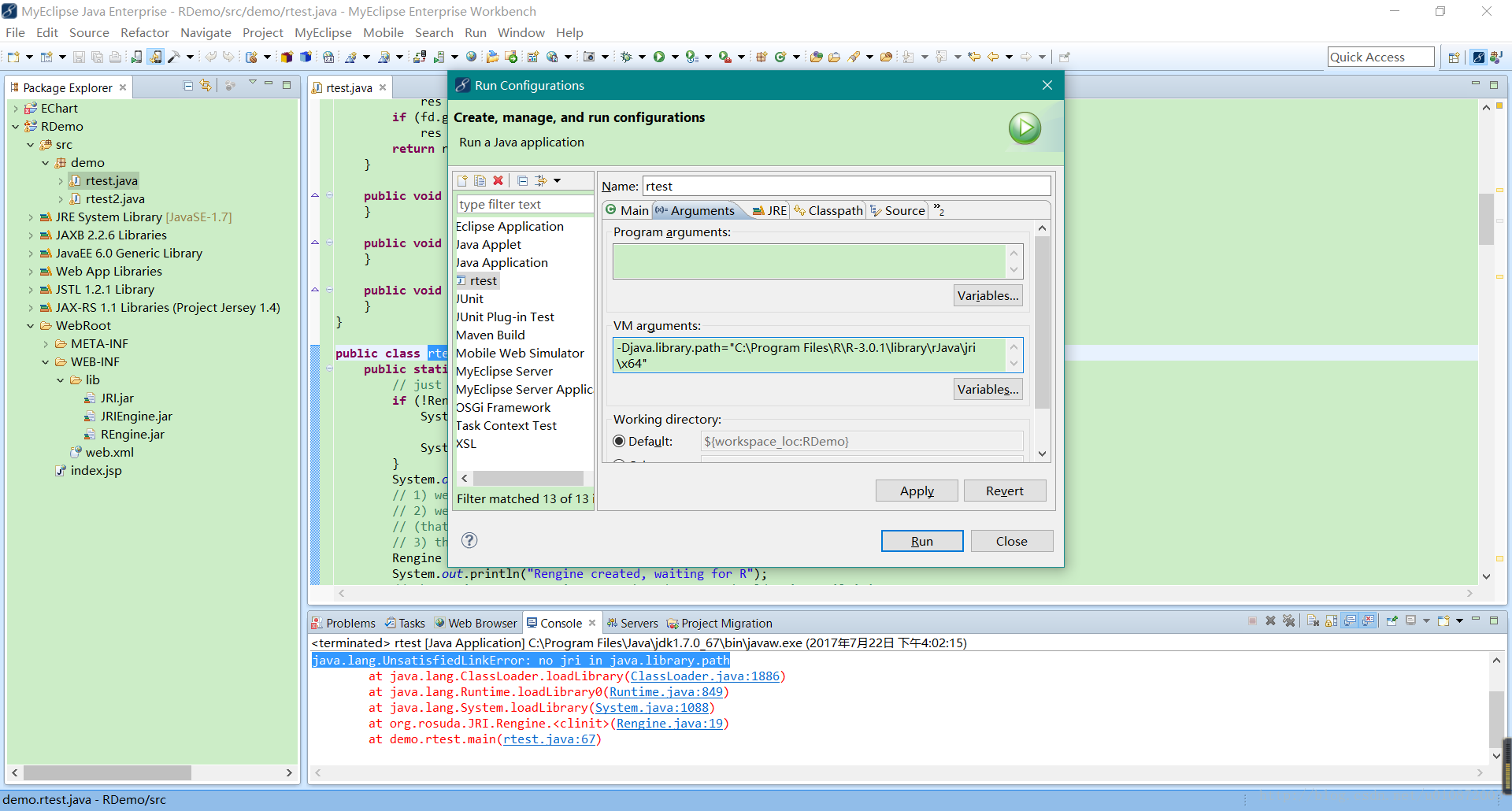The image size is (1512, 811).
Task: Click the New file toolbar icon
Action: coord(13,57)
